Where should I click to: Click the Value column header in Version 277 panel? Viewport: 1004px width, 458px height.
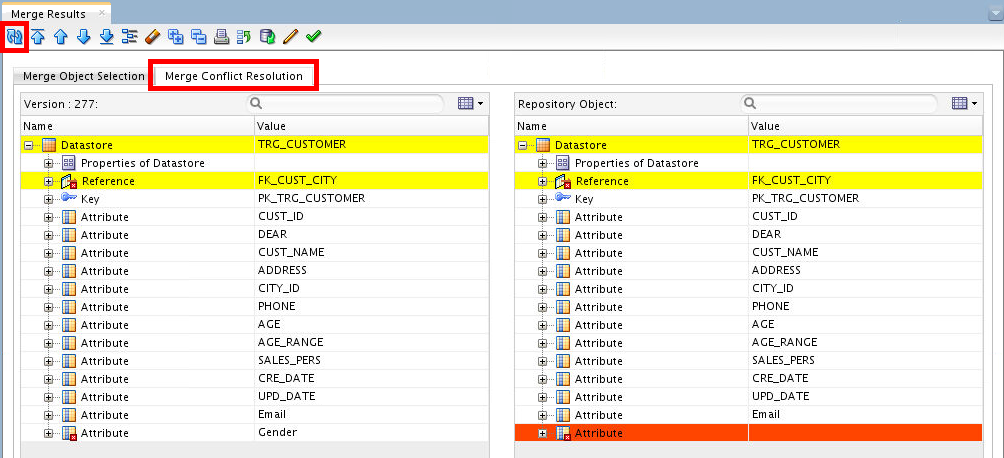[x=371, y=126]
